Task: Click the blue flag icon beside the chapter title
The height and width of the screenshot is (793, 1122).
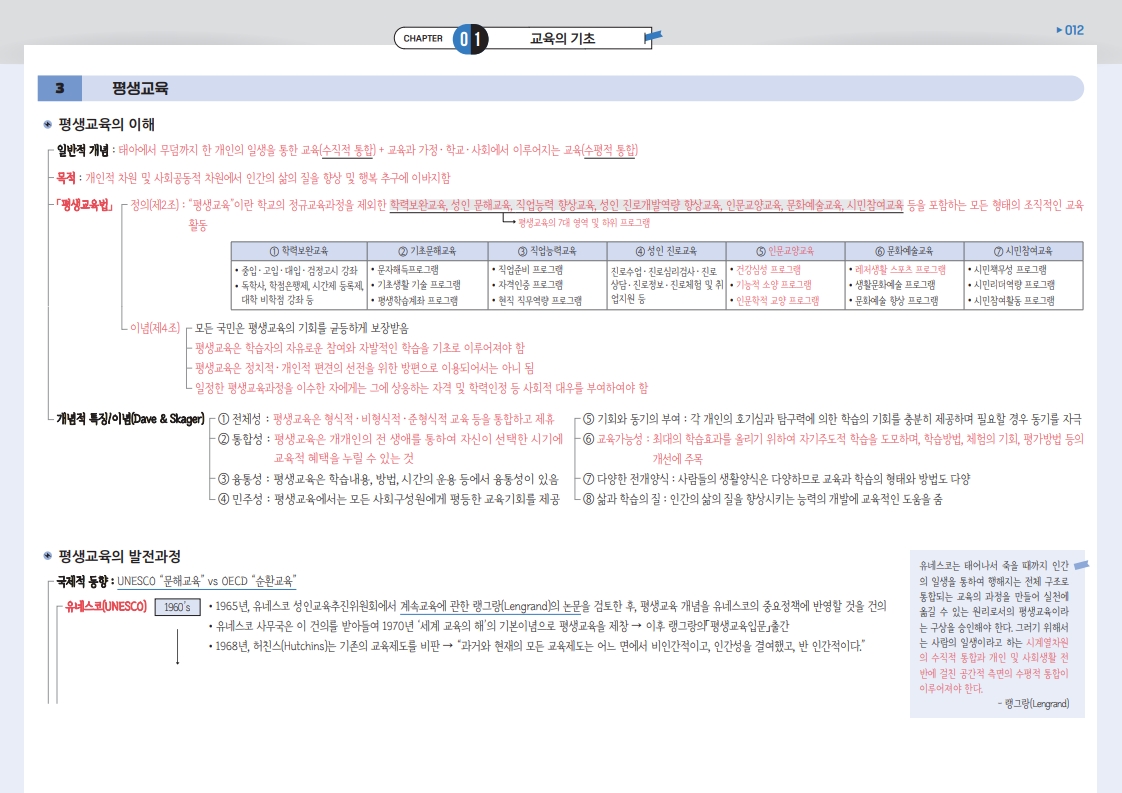Action: pos(652,39)
